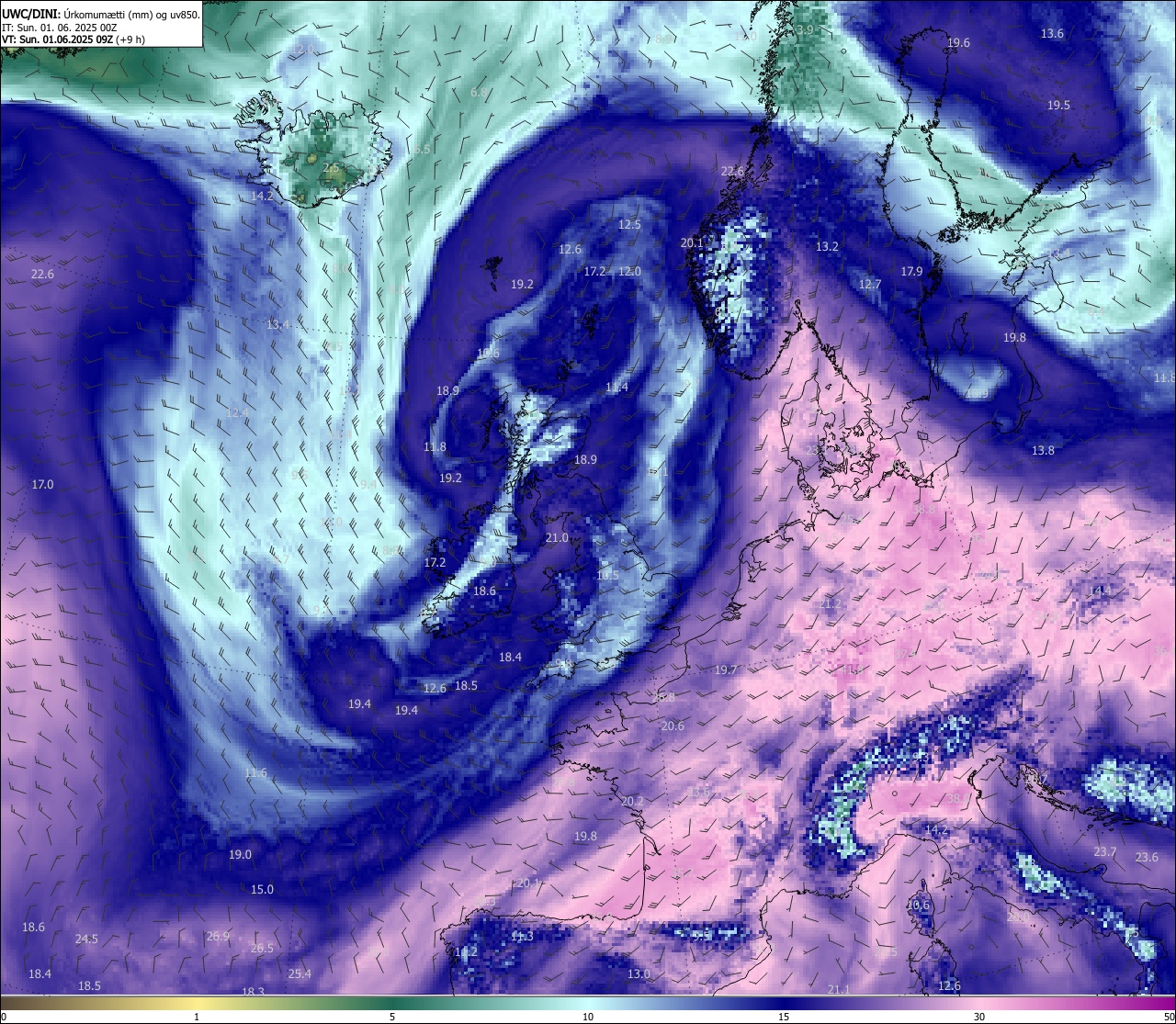
Task: Click the 10.5 value over England
Action: pyautogui.click(x=607, y=576)
